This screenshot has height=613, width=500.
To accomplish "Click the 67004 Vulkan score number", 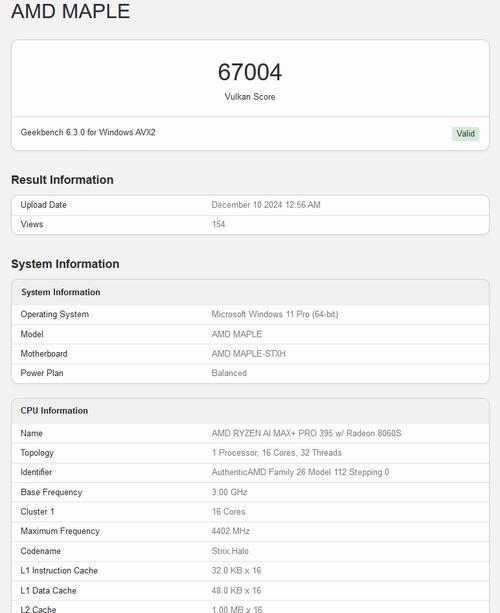I will [x=250, y=72].
